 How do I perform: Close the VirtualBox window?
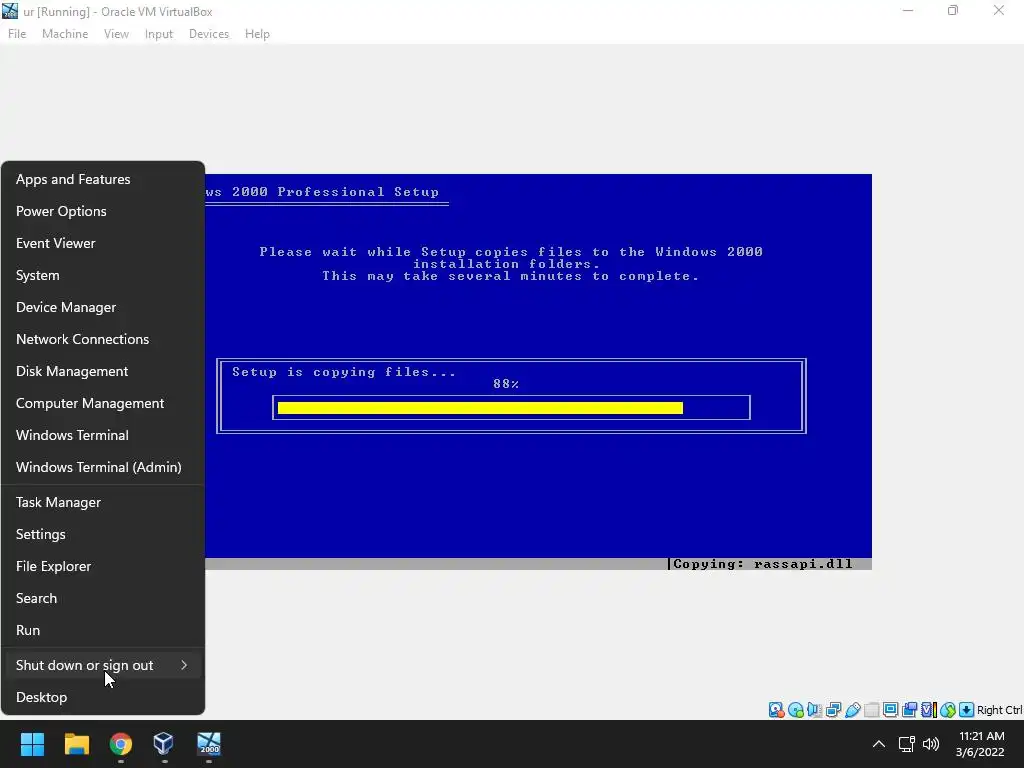[x=999, y=10]
